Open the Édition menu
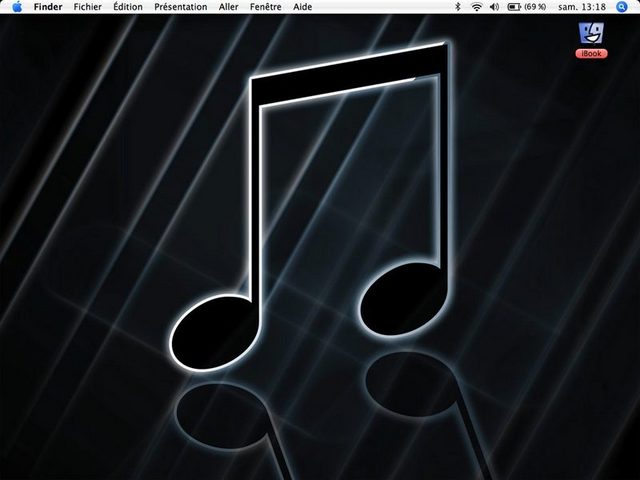This screenshot has width=640, height=480. pyautogui.click(x=127, y=7)
